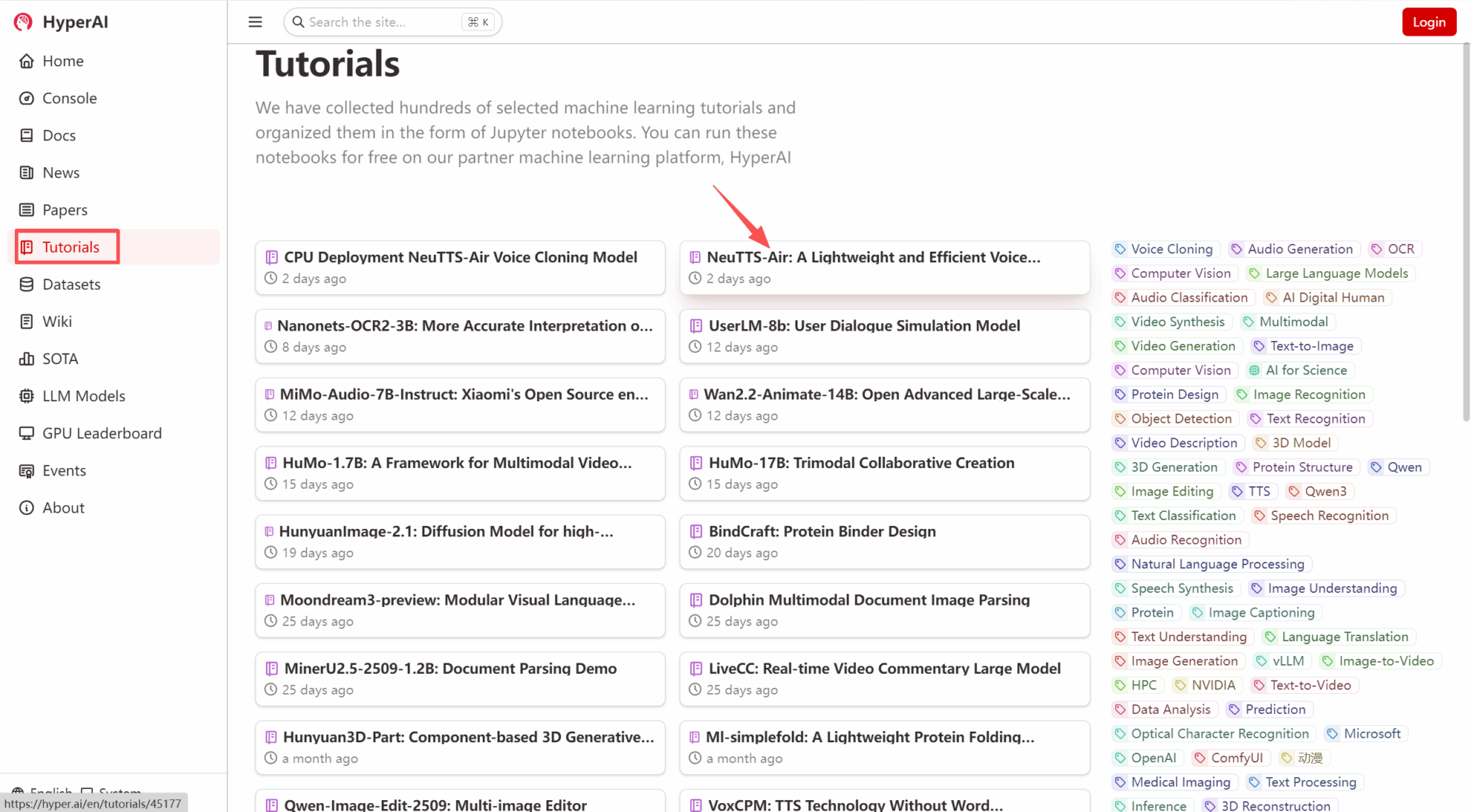This screenshot has height=812, width=1471.
Task: Click the page vertical scrollbar
Action: pos(1466,230)
